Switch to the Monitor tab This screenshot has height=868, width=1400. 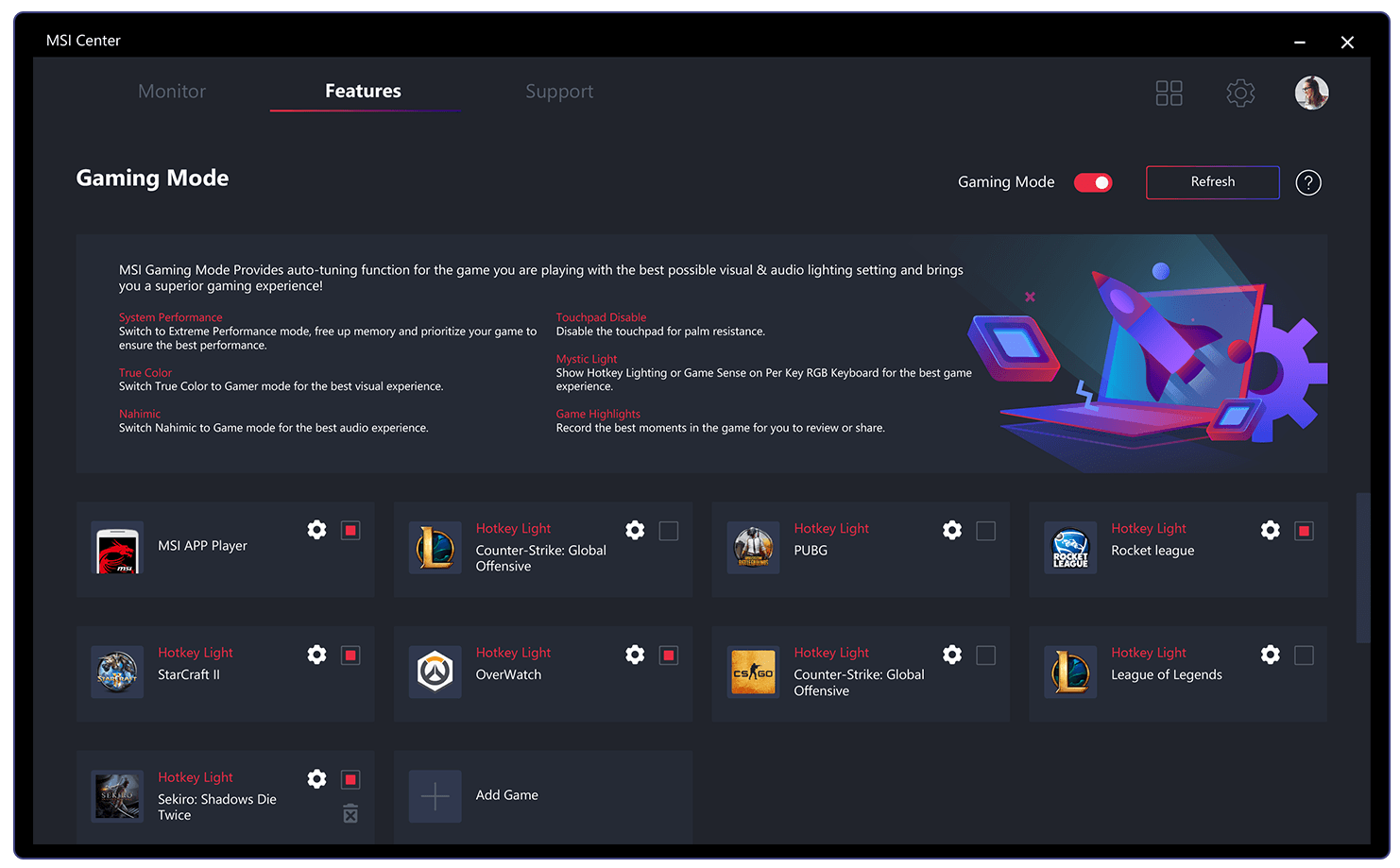pos(172,92)
